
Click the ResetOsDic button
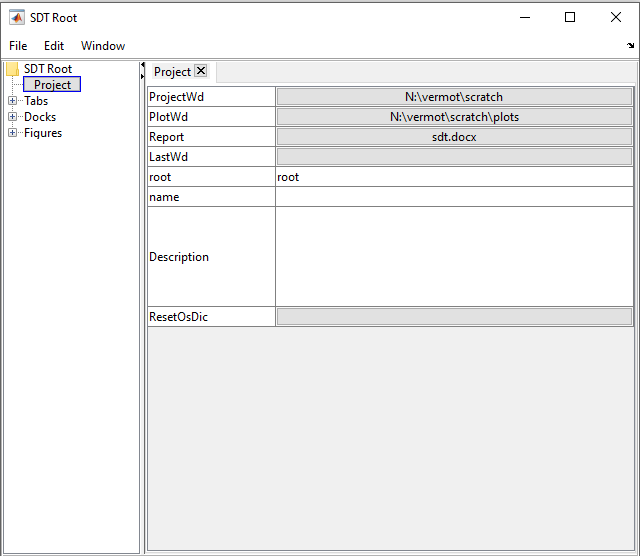[454, 317]
